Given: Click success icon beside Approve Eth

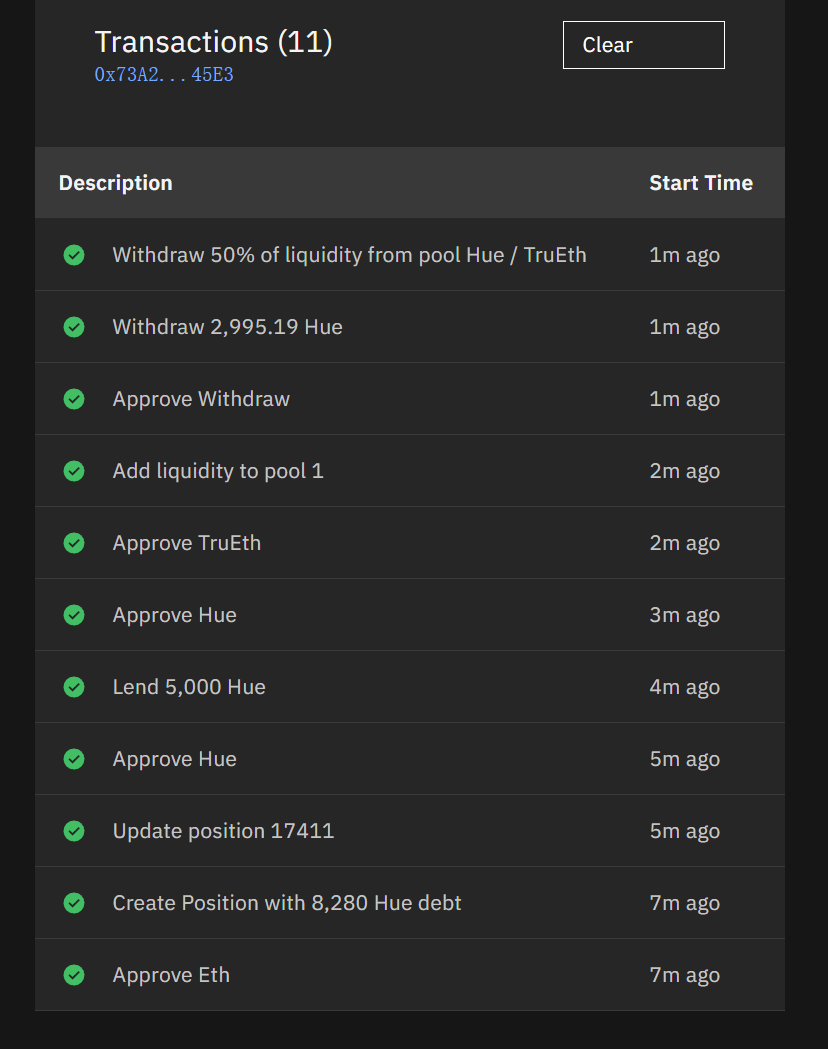Looking at the screenshot, I should [x=74, y=975].
